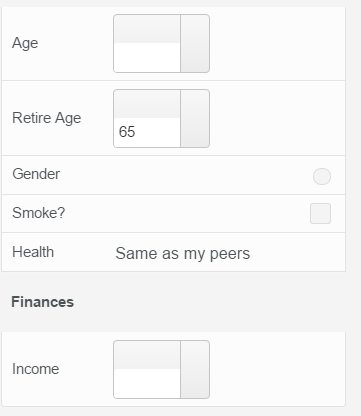Click the Income label text

[x=36, y=369]
